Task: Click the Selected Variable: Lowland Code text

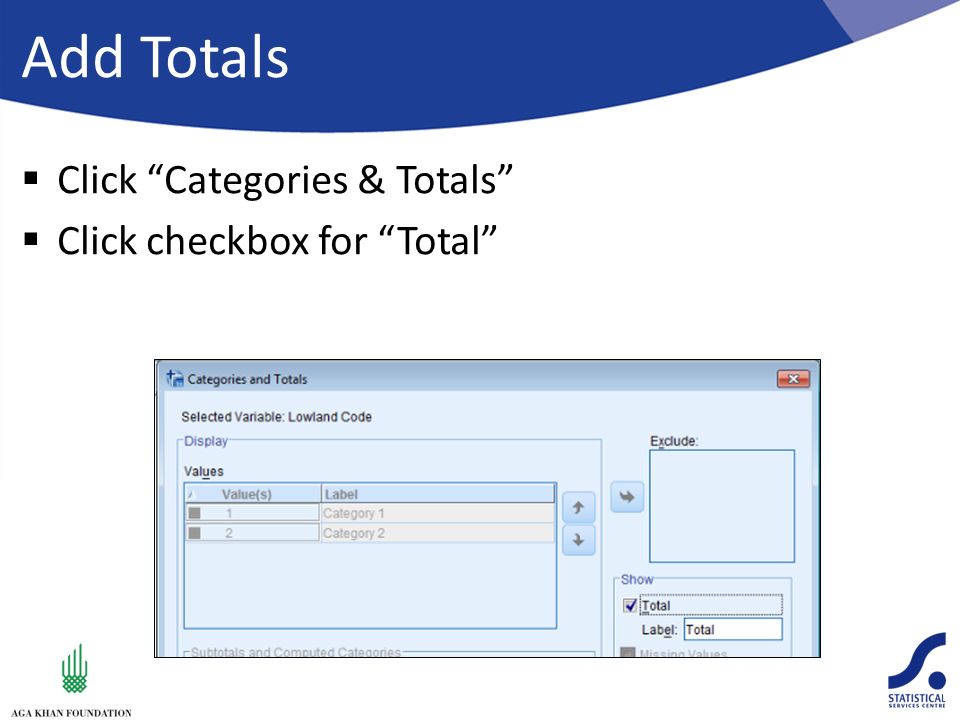Action: [276, 417]
